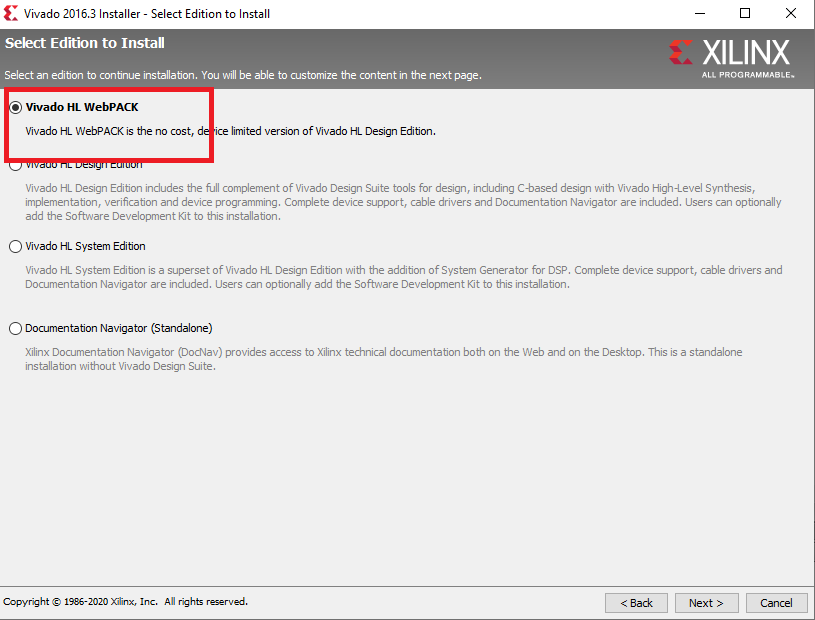Click the Design Edition description paragraph

pos(403,202)
